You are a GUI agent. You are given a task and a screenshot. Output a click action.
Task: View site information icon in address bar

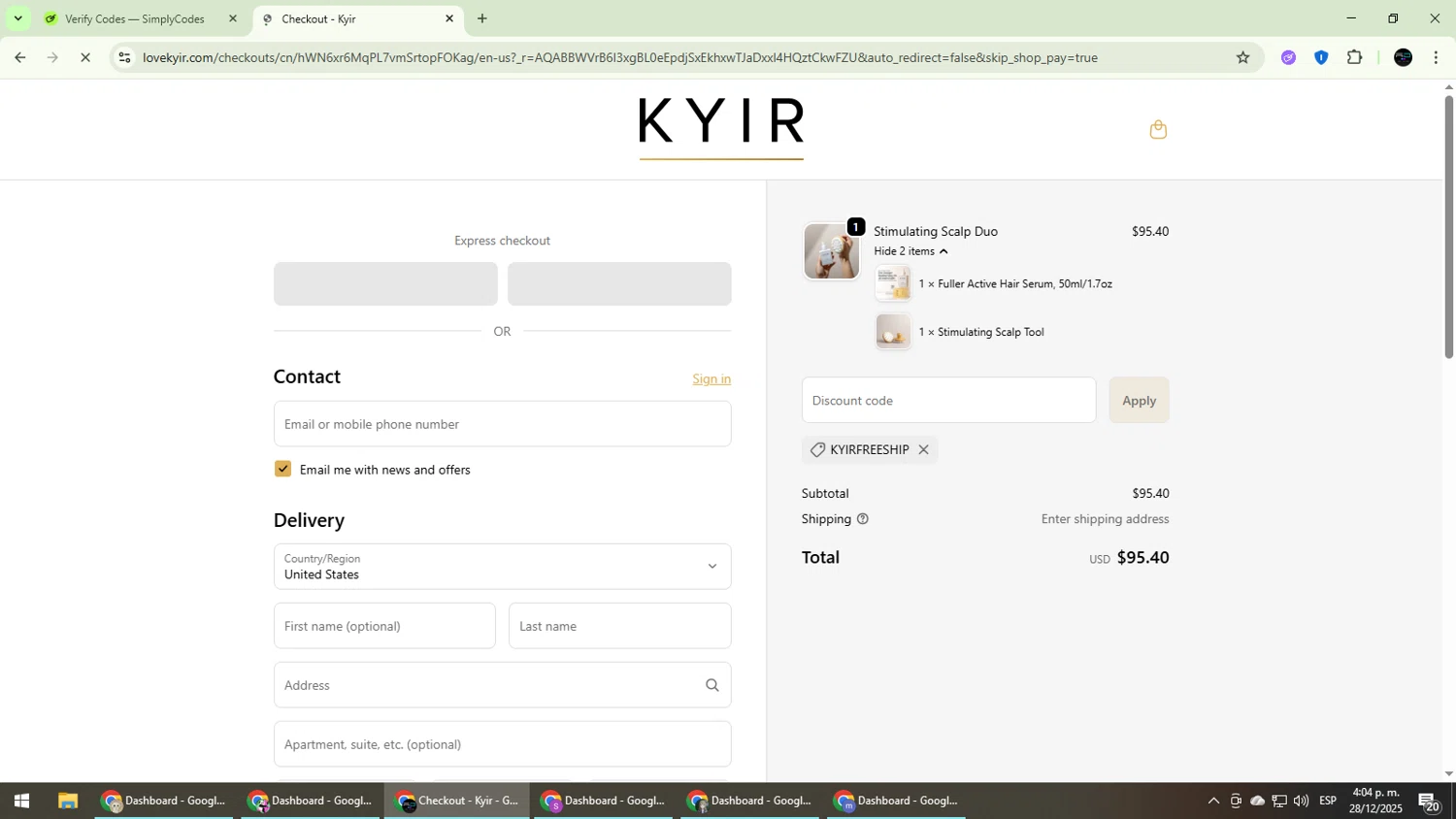tap(124, 57)
